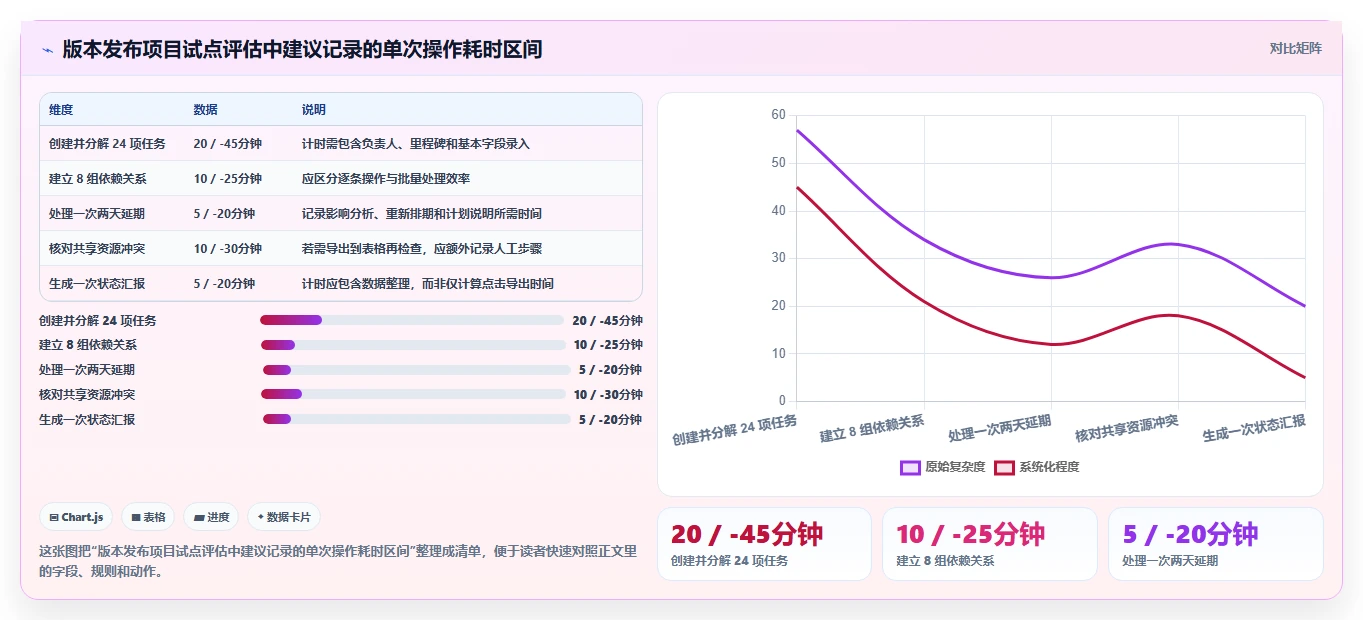Click table cell 生成一次状态汇报

click(97, 284)
